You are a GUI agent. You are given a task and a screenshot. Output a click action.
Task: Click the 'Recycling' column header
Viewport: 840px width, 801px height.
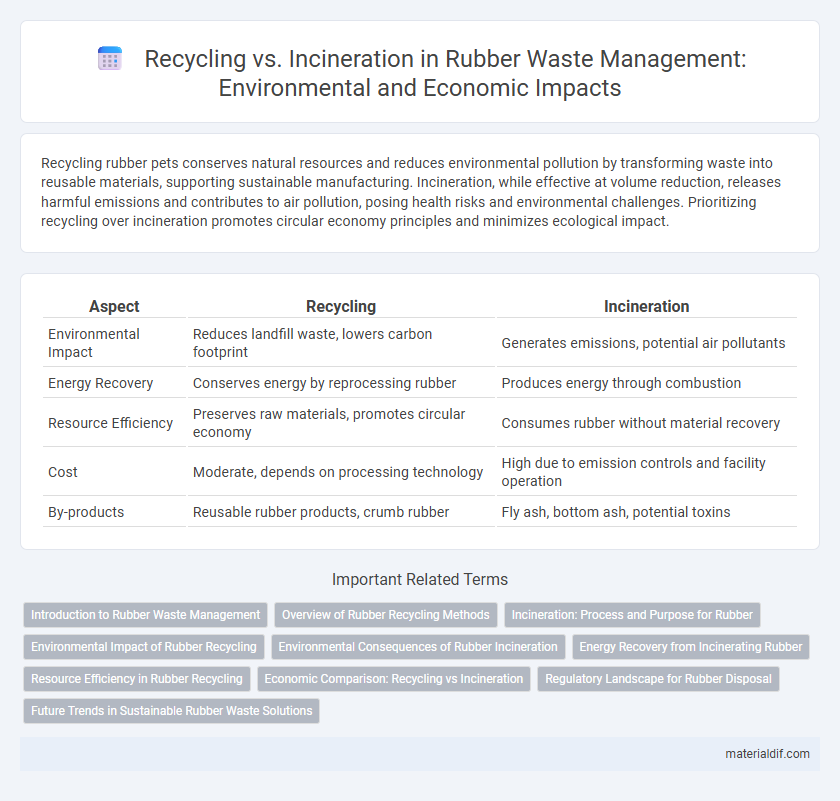(x=341, y=306)
